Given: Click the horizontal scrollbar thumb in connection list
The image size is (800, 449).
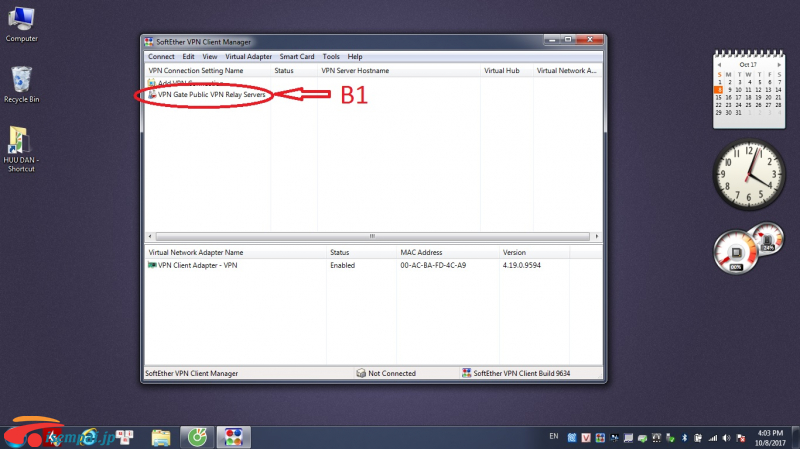Looking at the screenshot, I should [372, 236].
